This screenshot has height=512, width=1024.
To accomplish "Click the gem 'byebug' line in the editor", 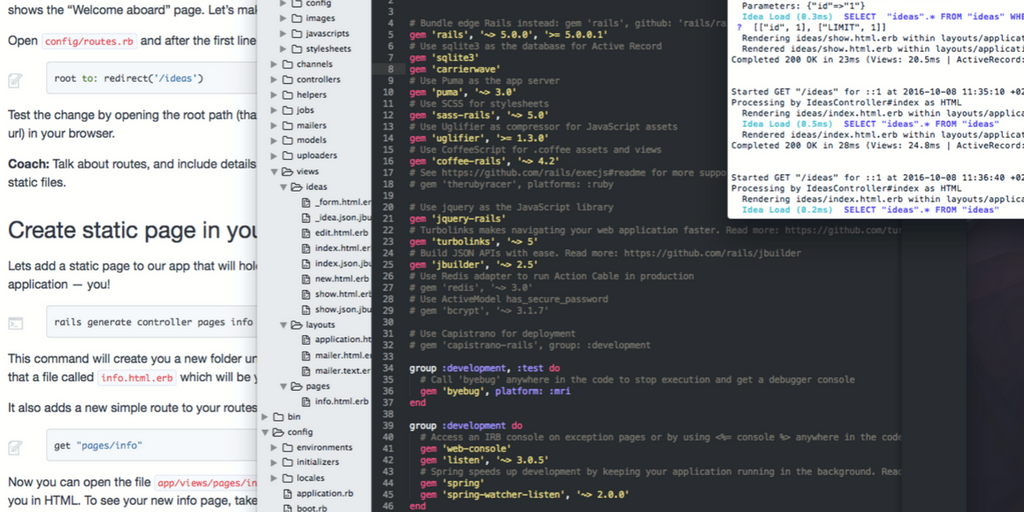I will [497, 391].
